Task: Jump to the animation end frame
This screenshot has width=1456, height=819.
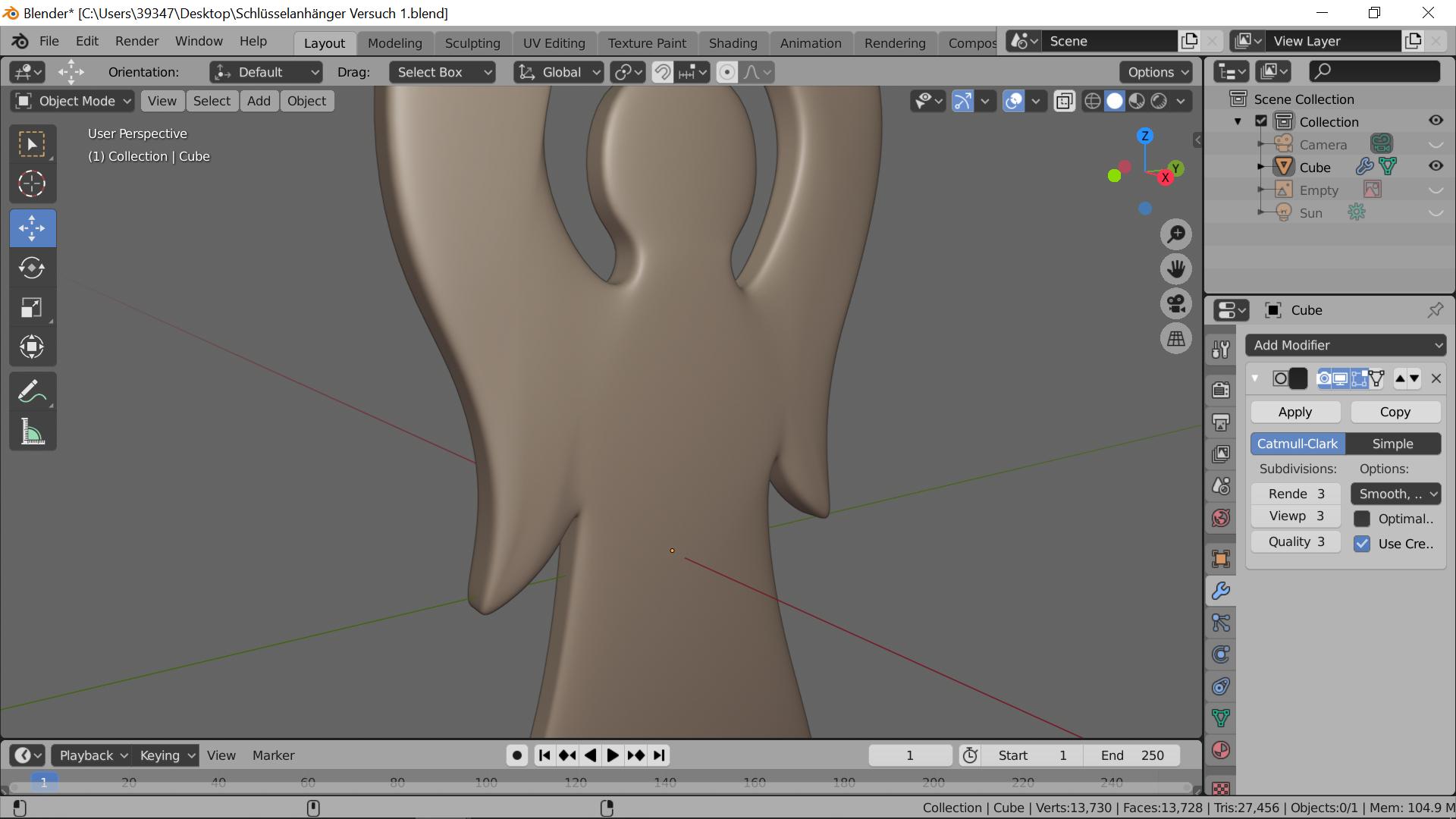Action: pos(659,755)
